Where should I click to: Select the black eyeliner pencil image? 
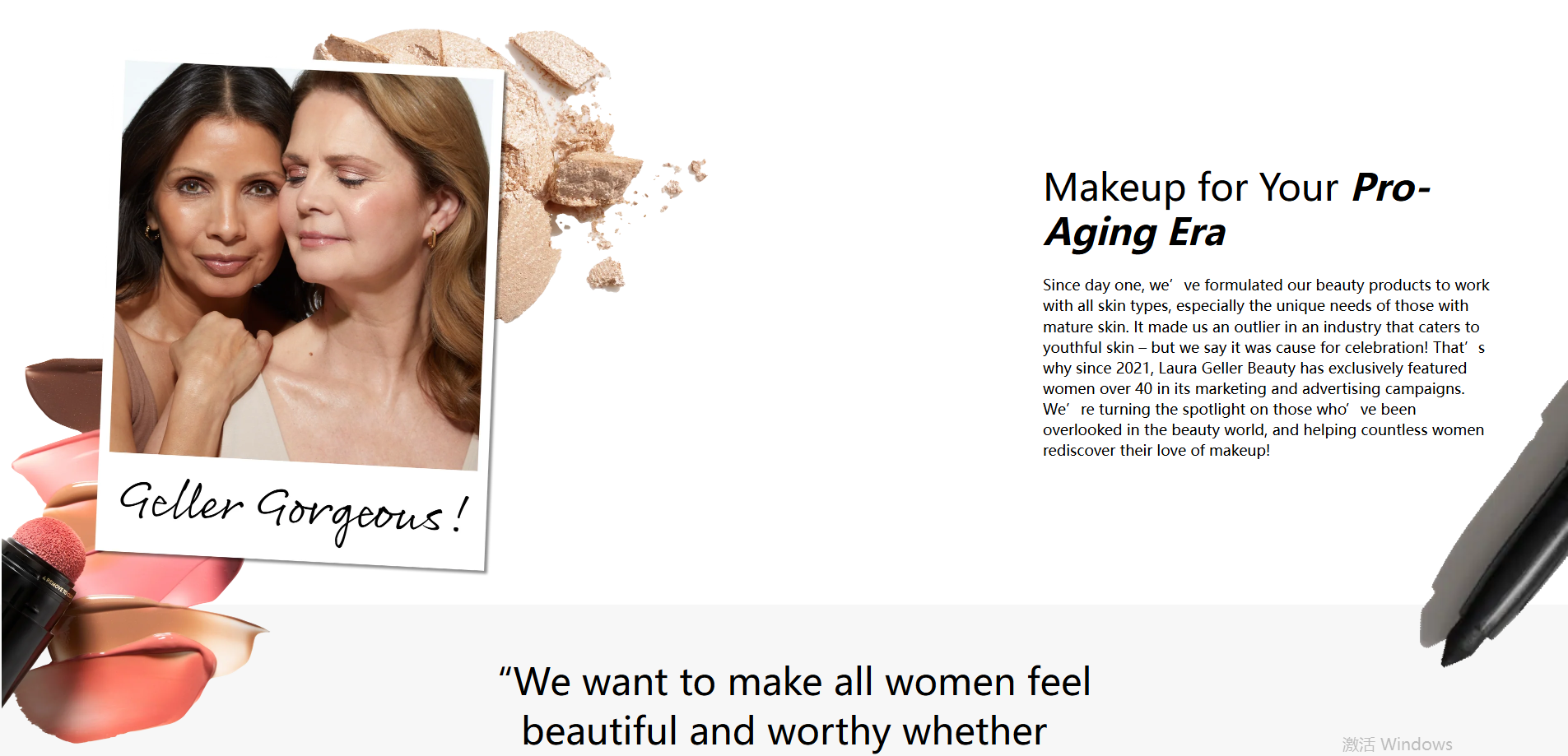click(x=1494, y=526)
